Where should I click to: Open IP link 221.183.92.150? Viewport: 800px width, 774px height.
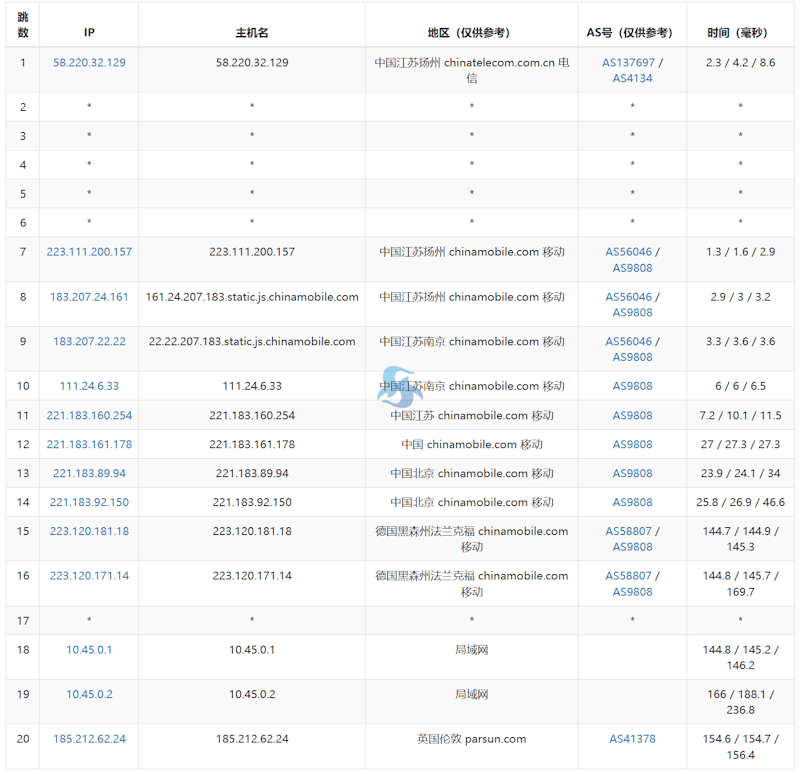coord(89,502)
